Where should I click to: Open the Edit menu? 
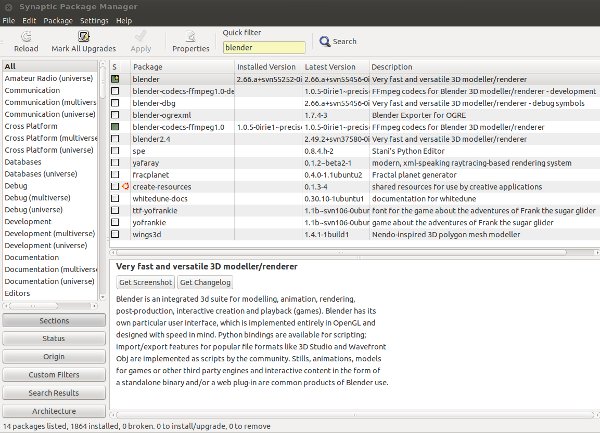point(29,21)
